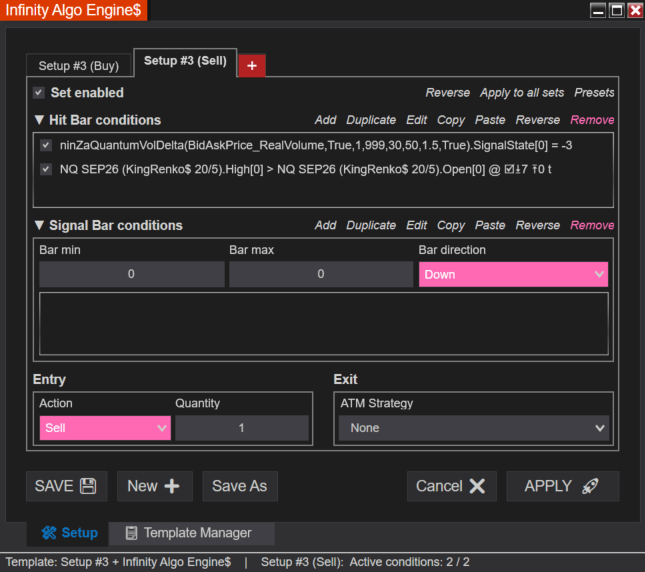
Task: Add a new setup with red plus
Action: 252,65
